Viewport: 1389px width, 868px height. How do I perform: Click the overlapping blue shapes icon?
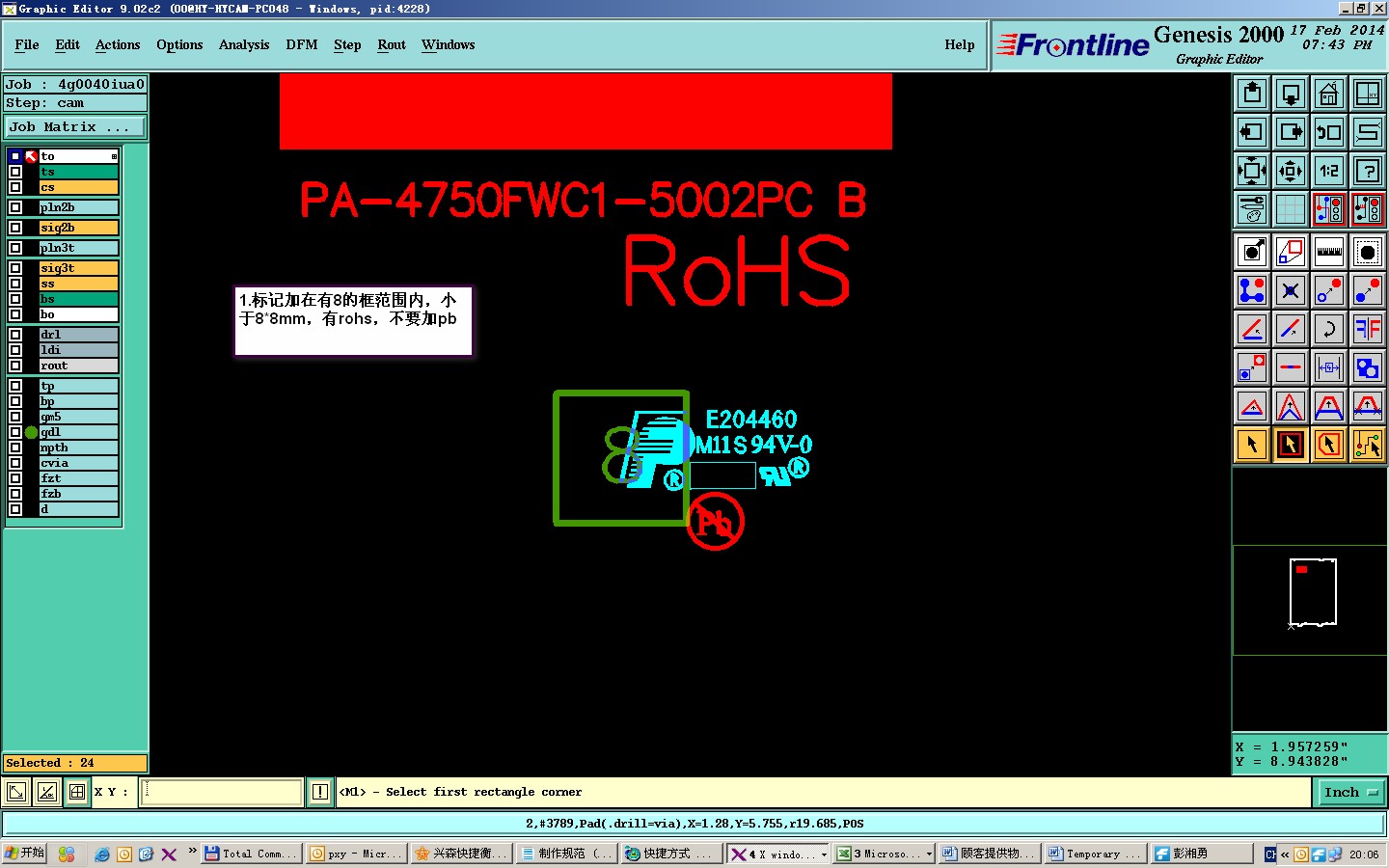(1368, 367)
